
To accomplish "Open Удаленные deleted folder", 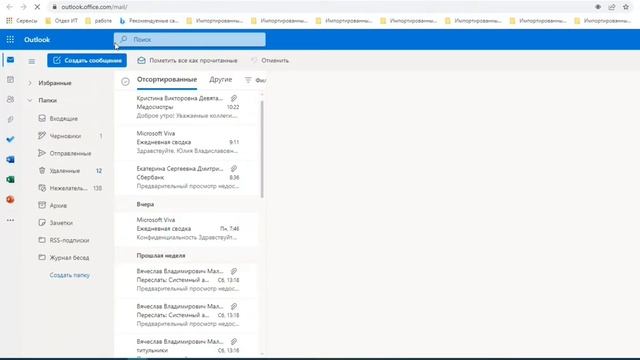I will (x=70, y=171).
